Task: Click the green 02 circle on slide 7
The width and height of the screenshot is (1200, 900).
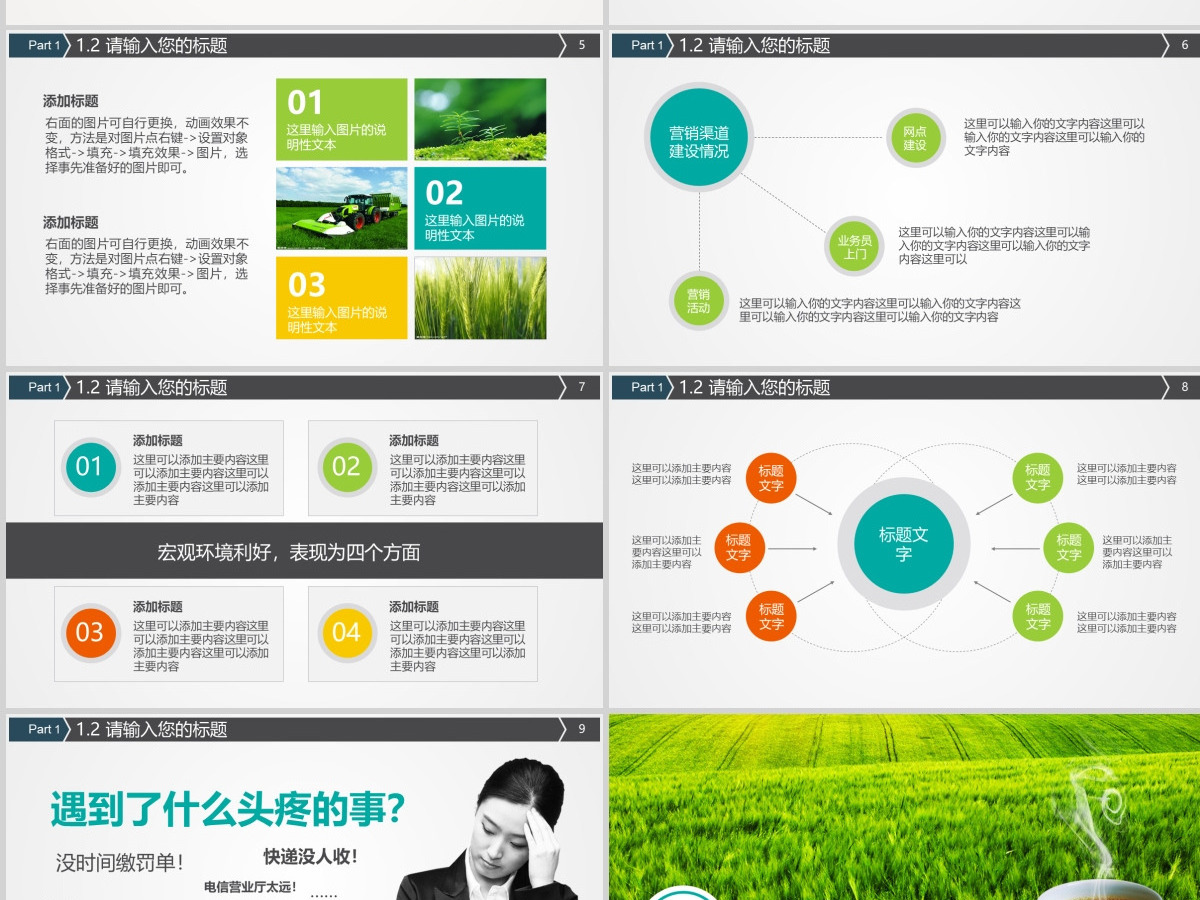Action: click(346, 466)
